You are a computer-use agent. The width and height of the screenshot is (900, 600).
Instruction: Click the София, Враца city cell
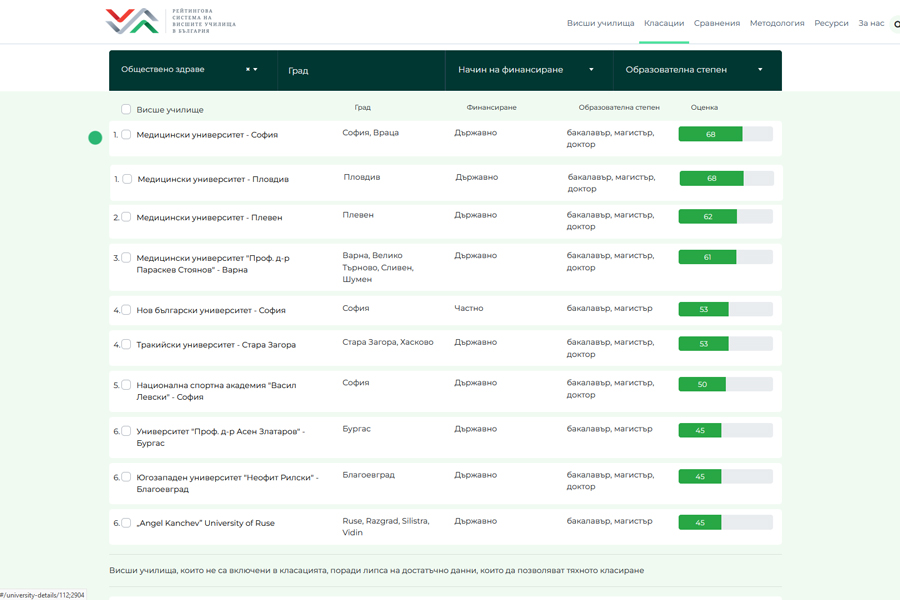click(370, 133)
